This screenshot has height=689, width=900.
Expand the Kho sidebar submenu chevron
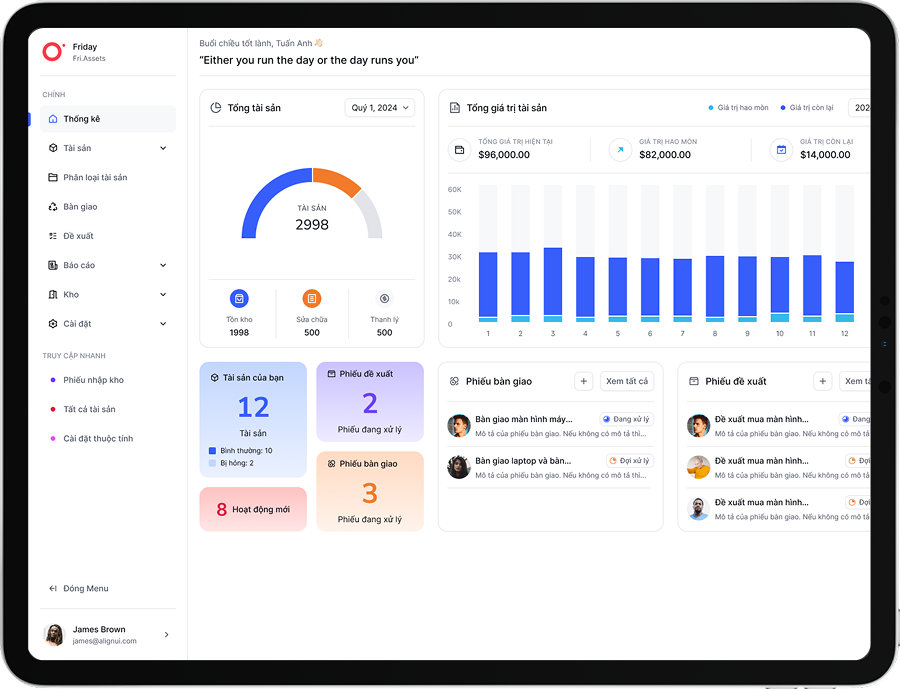(x=163, y=295)
